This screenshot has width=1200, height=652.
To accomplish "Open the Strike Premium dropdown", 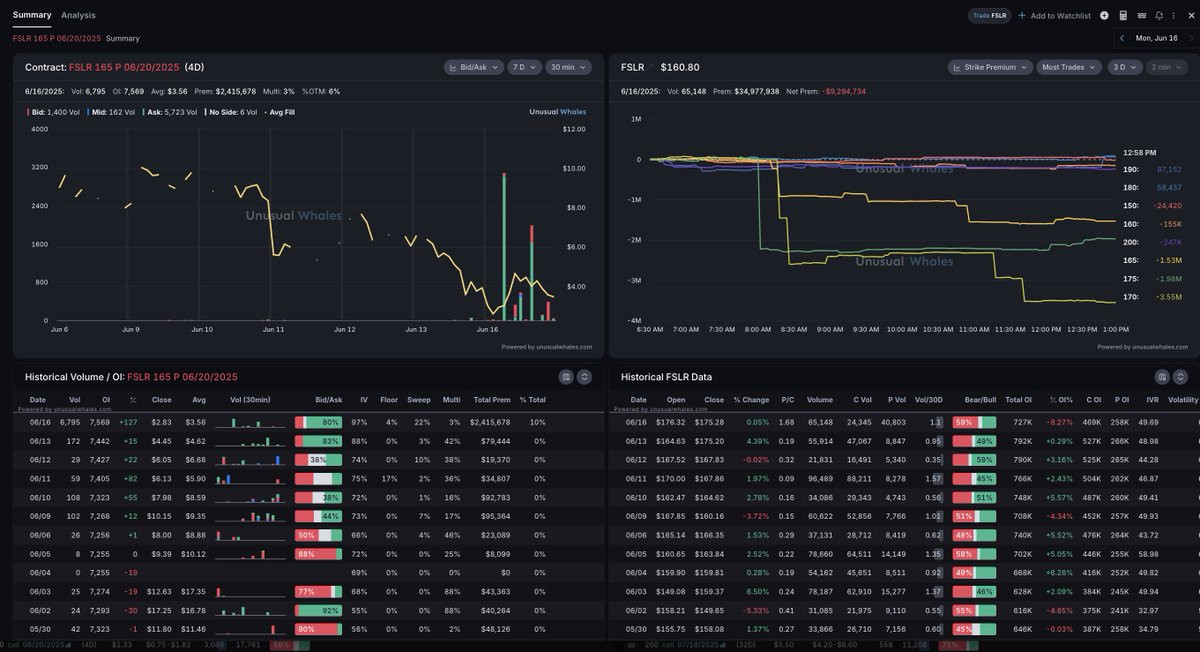I will (990, 67).
